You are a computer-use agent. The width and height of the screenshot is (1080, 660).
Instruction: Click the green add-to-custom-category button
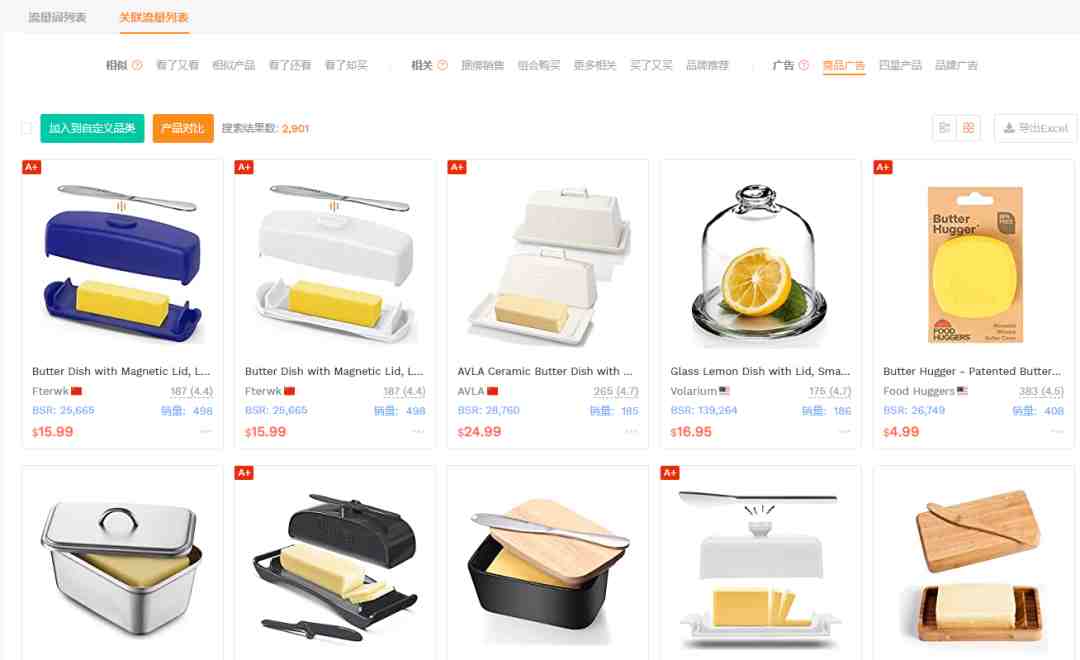click(x=92, y=128)
